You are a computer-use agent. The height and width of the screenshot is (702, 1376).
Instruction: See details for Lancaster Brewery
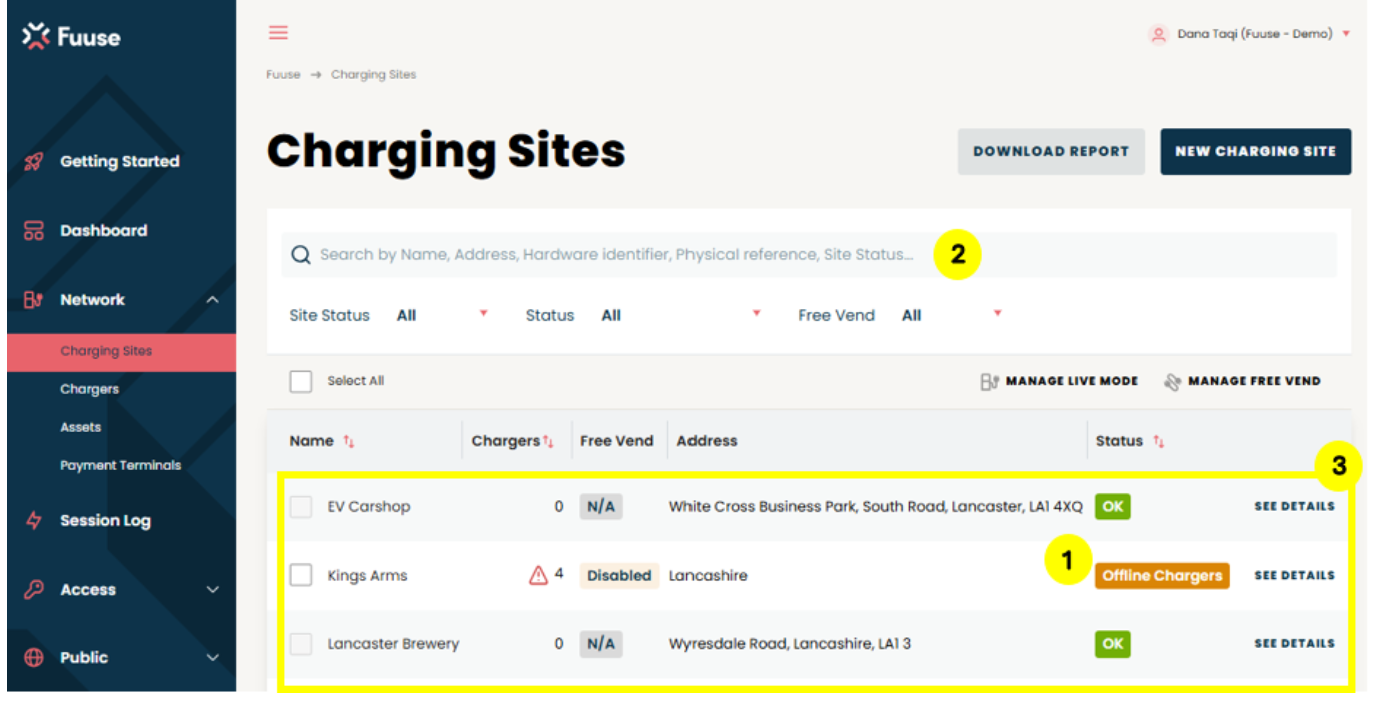1295,644
